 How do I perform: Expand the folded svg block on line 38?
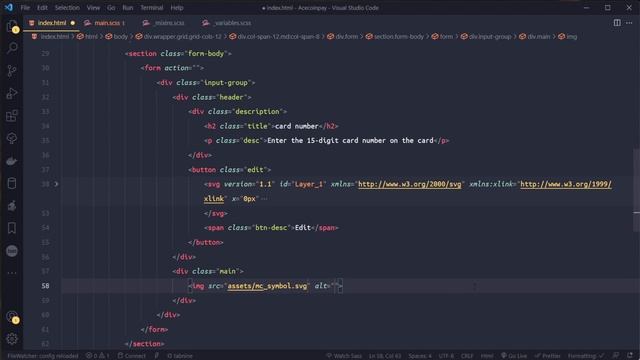click(x=56, y=184)
